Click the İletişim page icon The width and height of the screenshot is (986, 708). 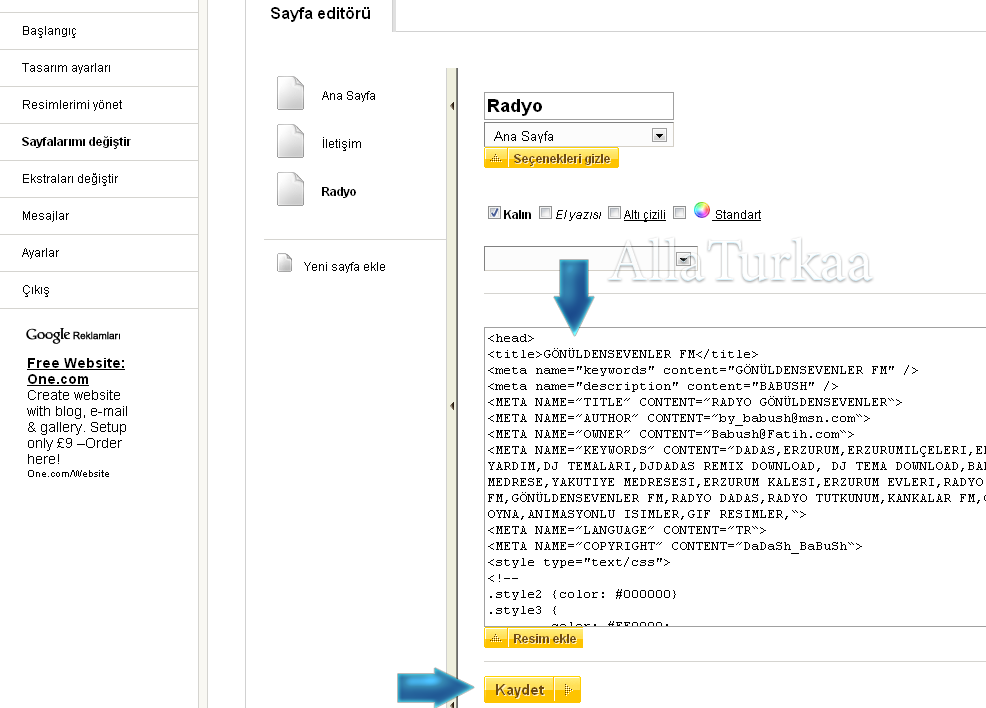click(290, 142)
